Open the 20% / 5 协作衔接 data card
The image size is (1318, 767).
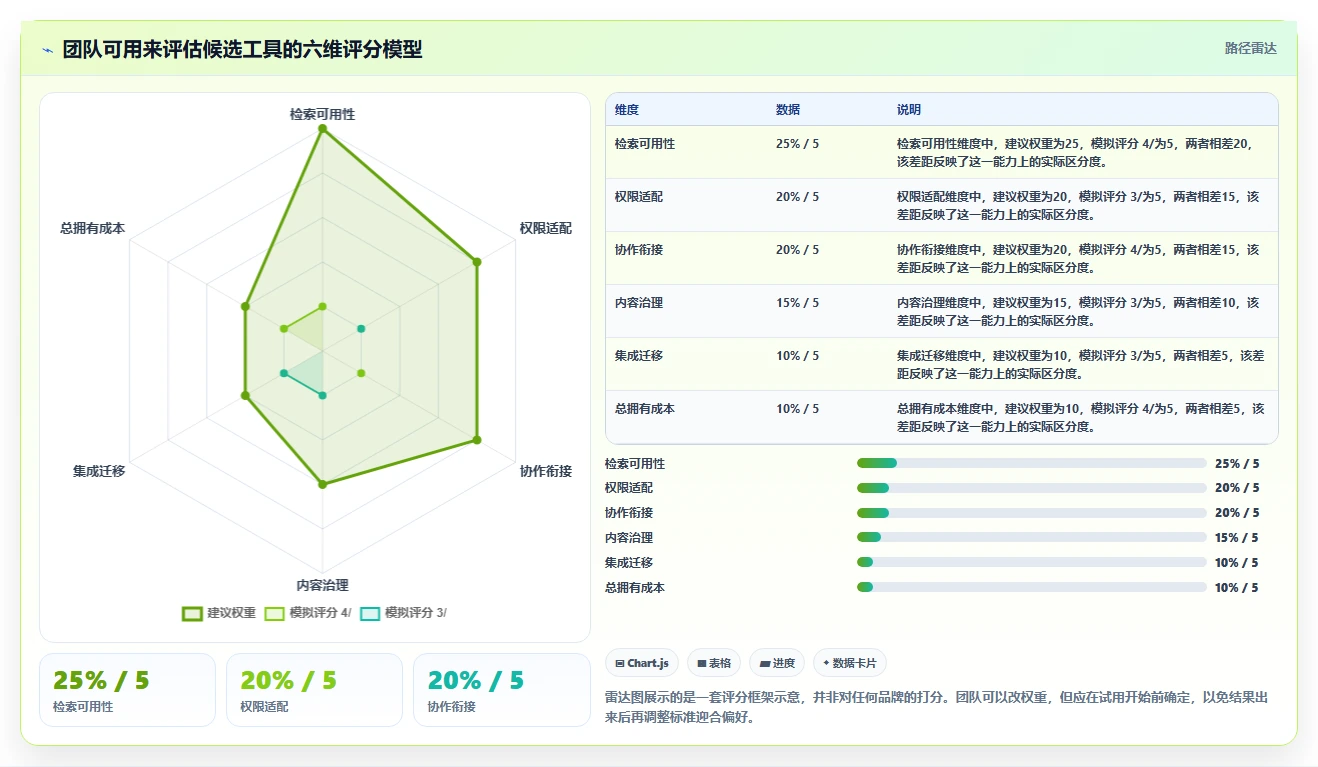[x=502, y=690]
